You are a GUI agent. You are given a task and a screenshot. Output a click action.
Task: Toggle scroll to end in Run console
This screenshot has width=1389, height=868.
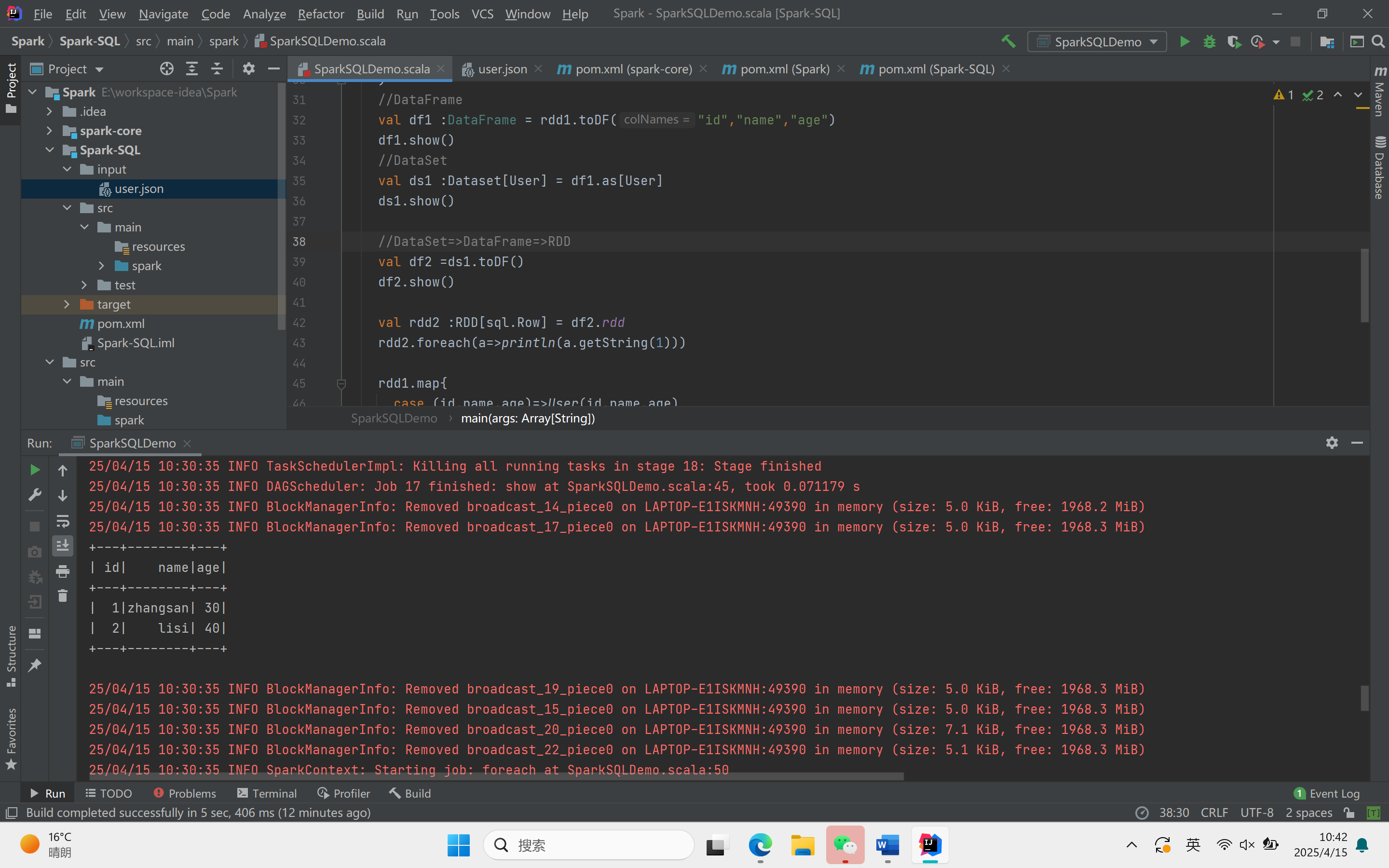63,545
